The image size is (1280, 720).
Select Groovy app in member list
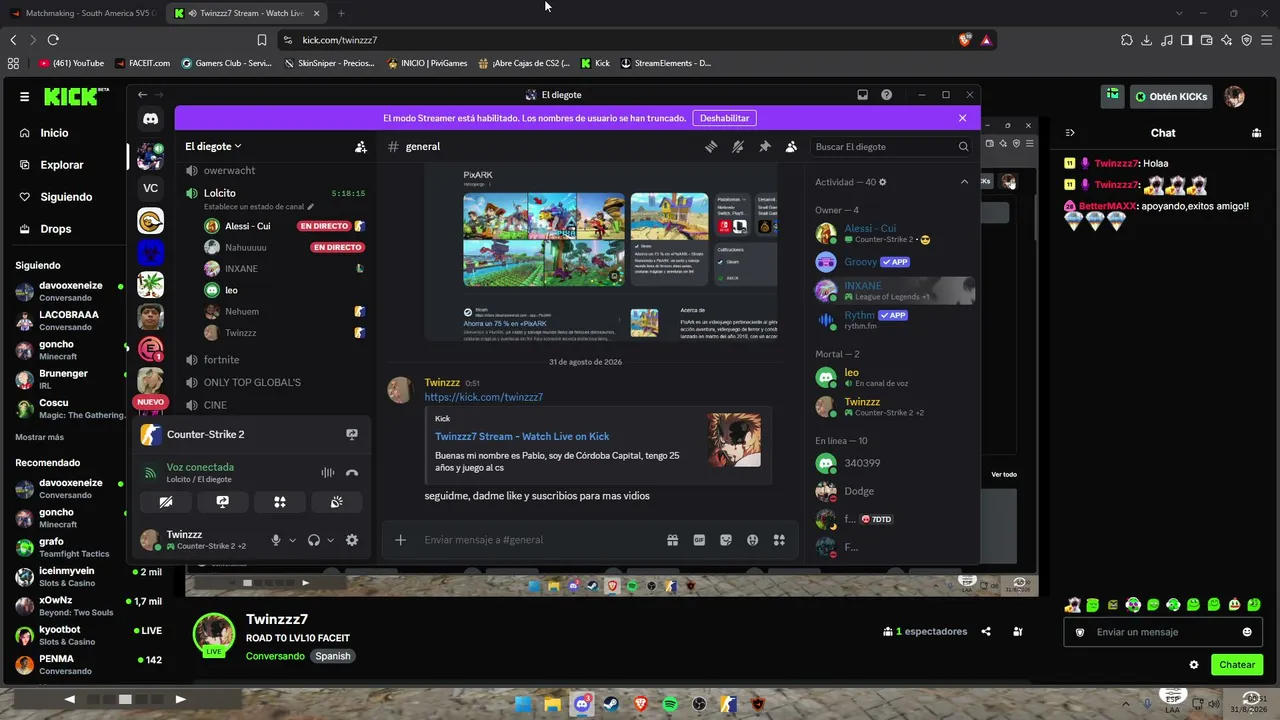(x=890, y=262)
